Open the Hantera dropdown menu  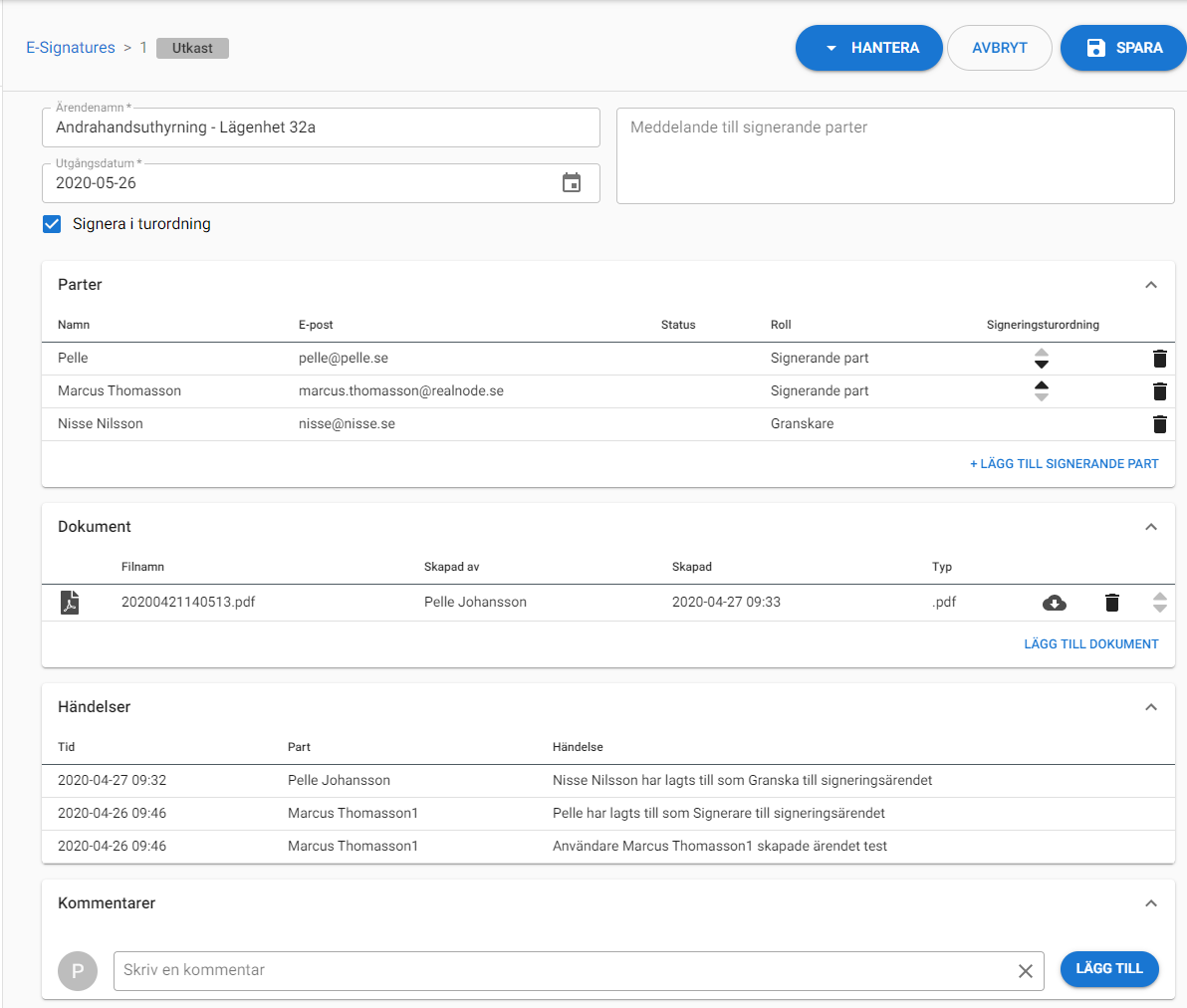click(x=868, y=48)
